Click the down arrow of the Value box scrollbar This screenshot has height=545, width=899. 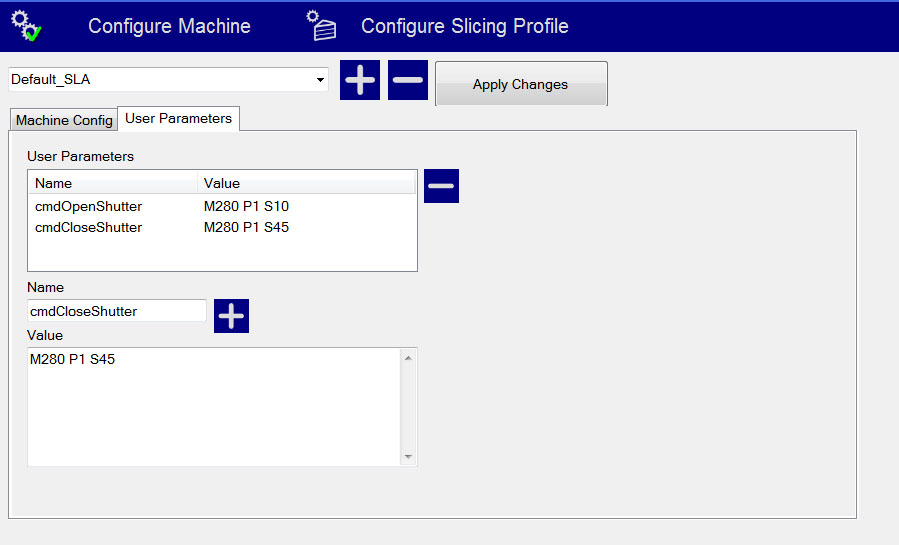click(408, 457)
